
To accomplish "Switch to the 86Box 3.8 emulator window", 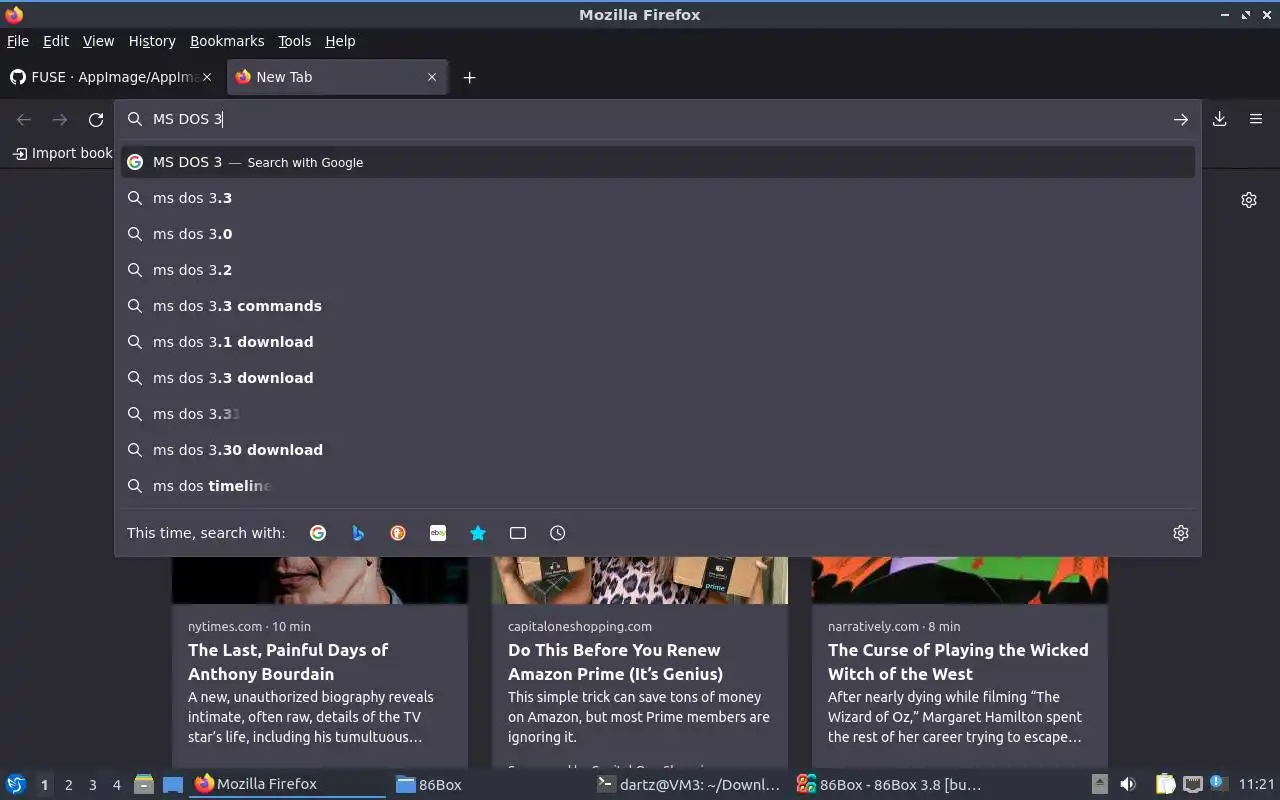I will [888, 784].
